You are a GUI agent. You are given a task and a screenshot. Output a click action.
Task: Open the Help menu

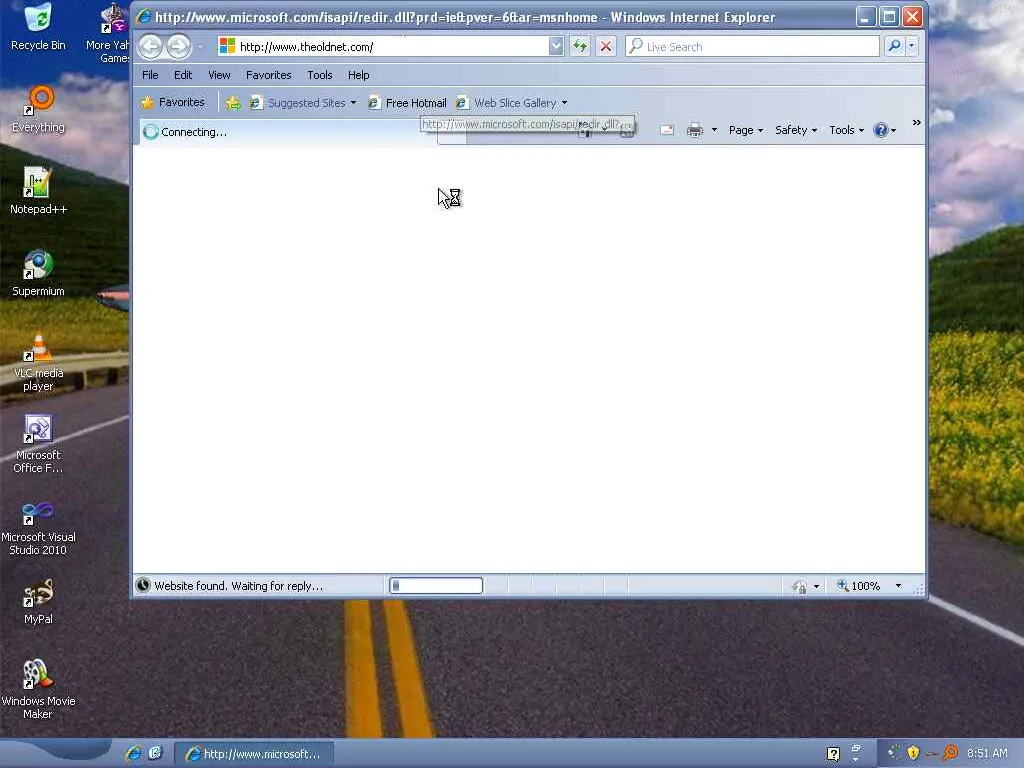359,75
